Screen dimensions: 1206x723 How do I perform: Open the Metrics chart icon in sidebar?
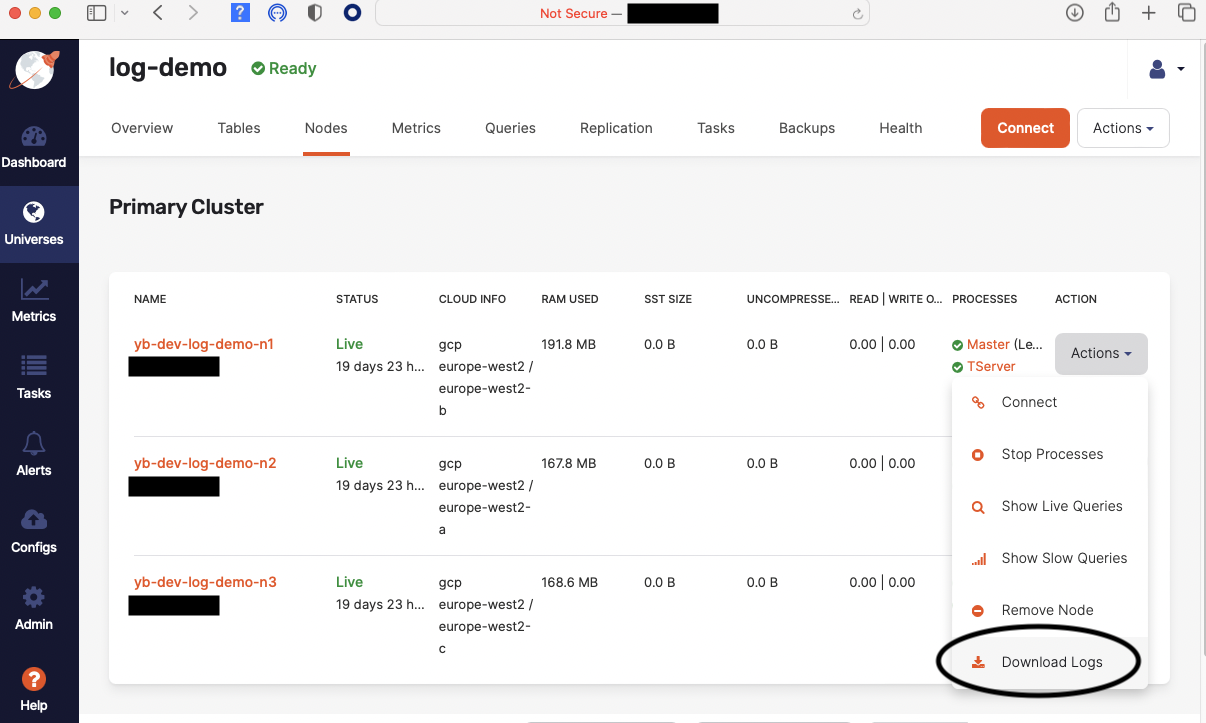(34, 289)
